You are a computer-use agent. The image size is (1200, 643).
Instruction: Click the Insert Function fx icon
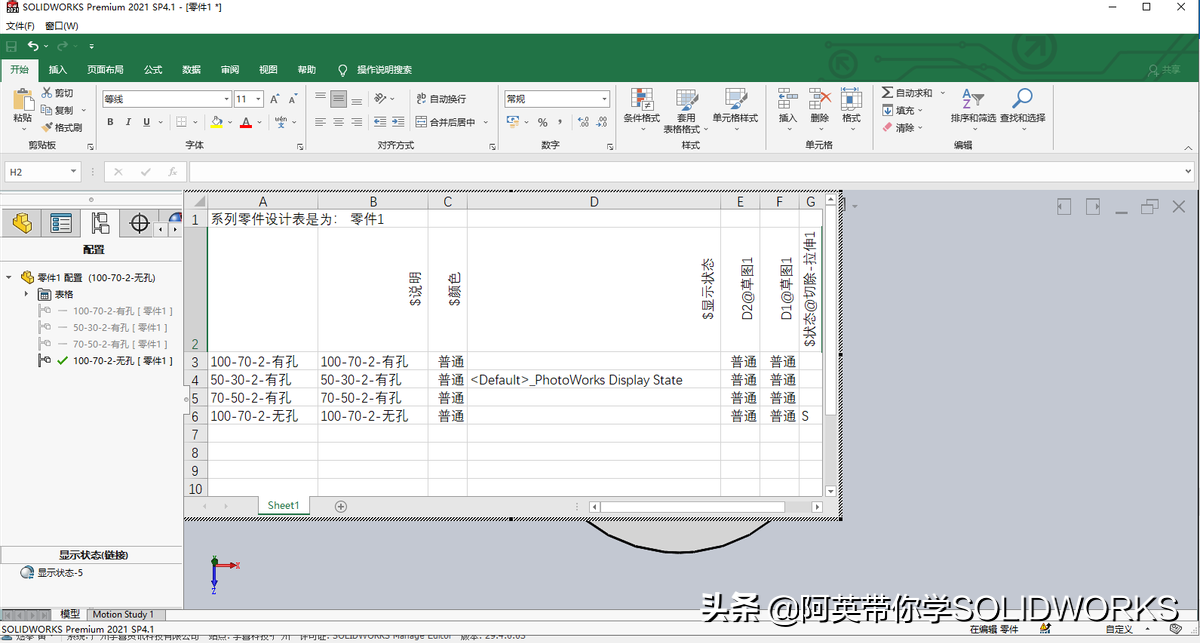pyautogui.click(x=172, y=172)
